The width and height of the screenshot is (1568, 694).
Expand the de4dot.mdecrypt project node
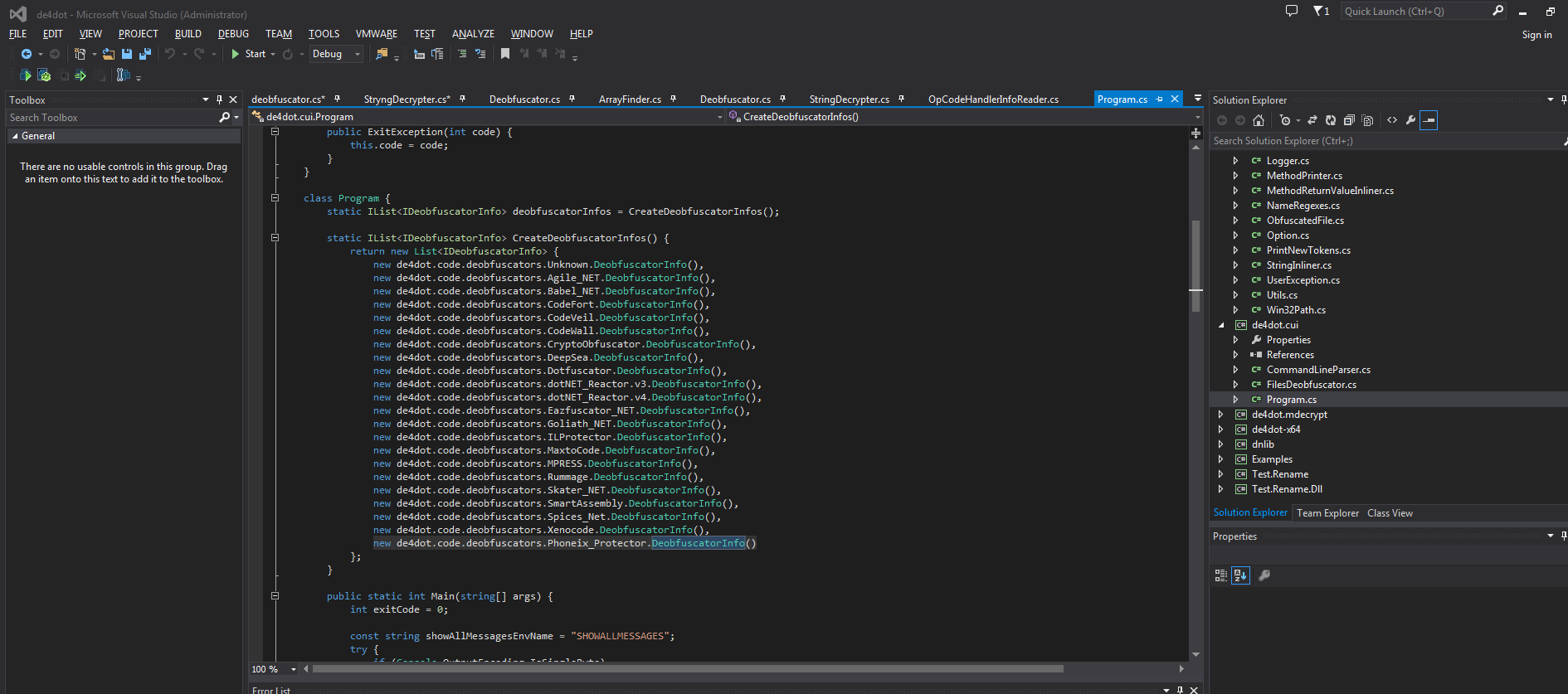[x=1221, y=415]
